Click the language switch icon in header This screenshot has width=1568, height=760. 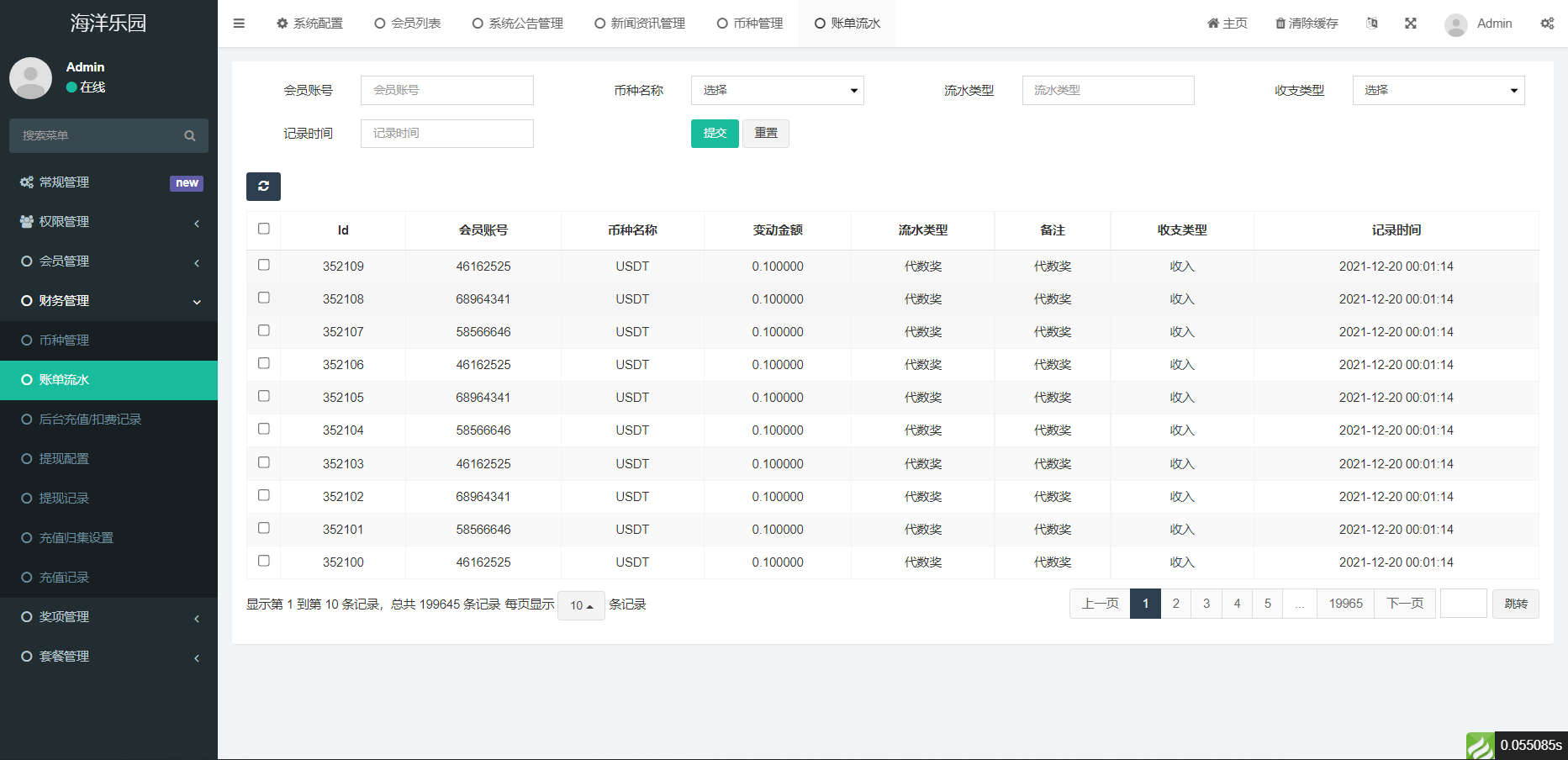pos(1372,24)
